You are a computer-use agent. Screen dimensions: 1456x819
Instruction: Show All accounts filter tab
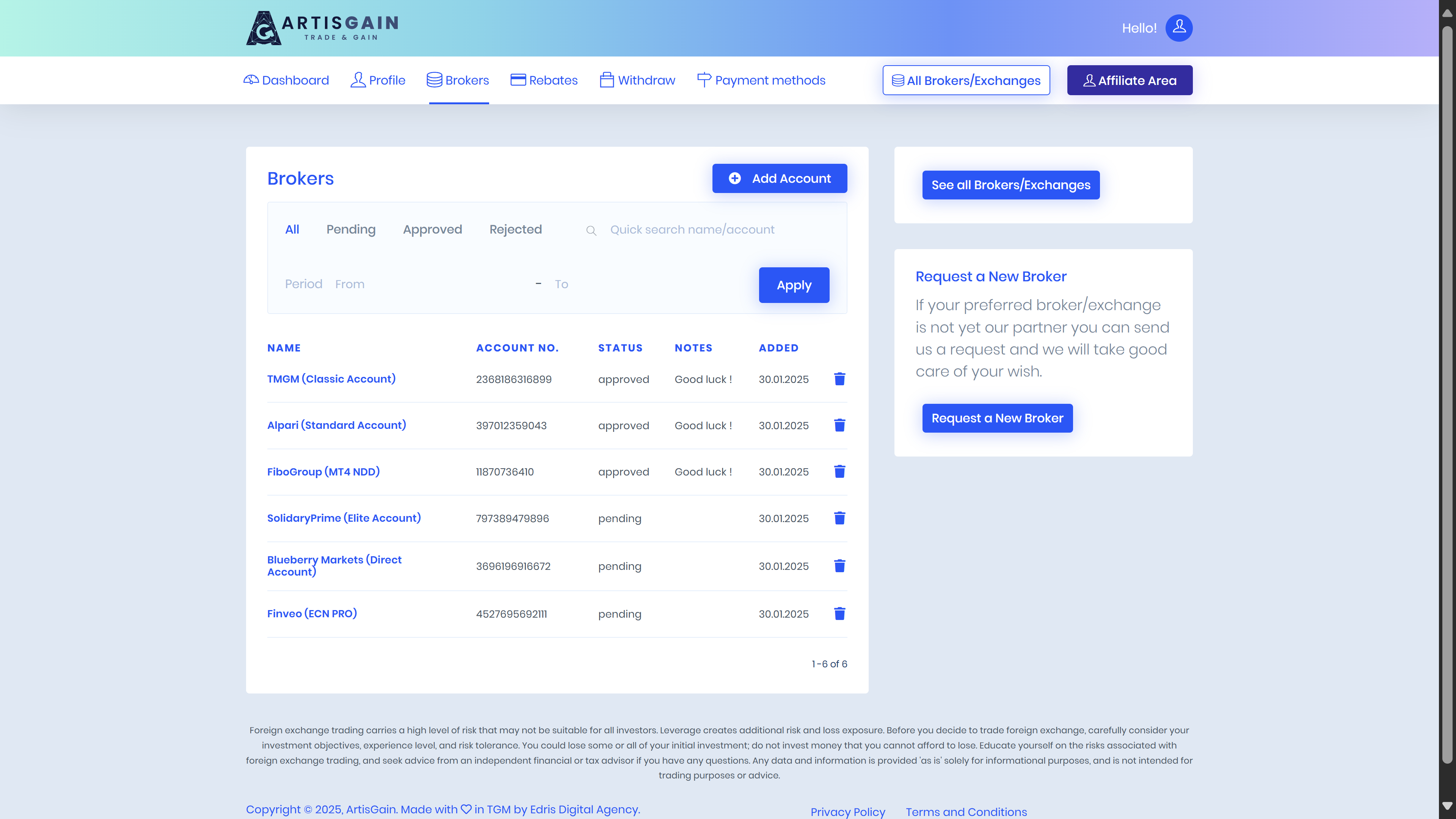click(x=292, y=229)
